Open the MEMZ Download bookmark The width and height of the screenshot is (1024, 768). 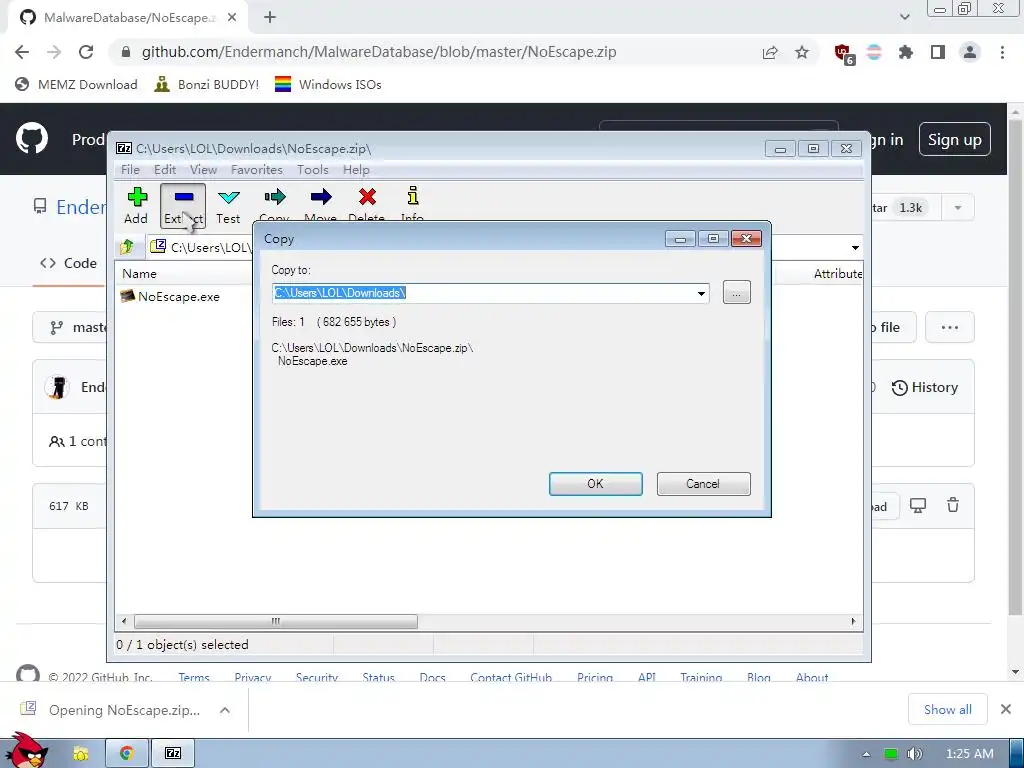[x=76, y=84]
